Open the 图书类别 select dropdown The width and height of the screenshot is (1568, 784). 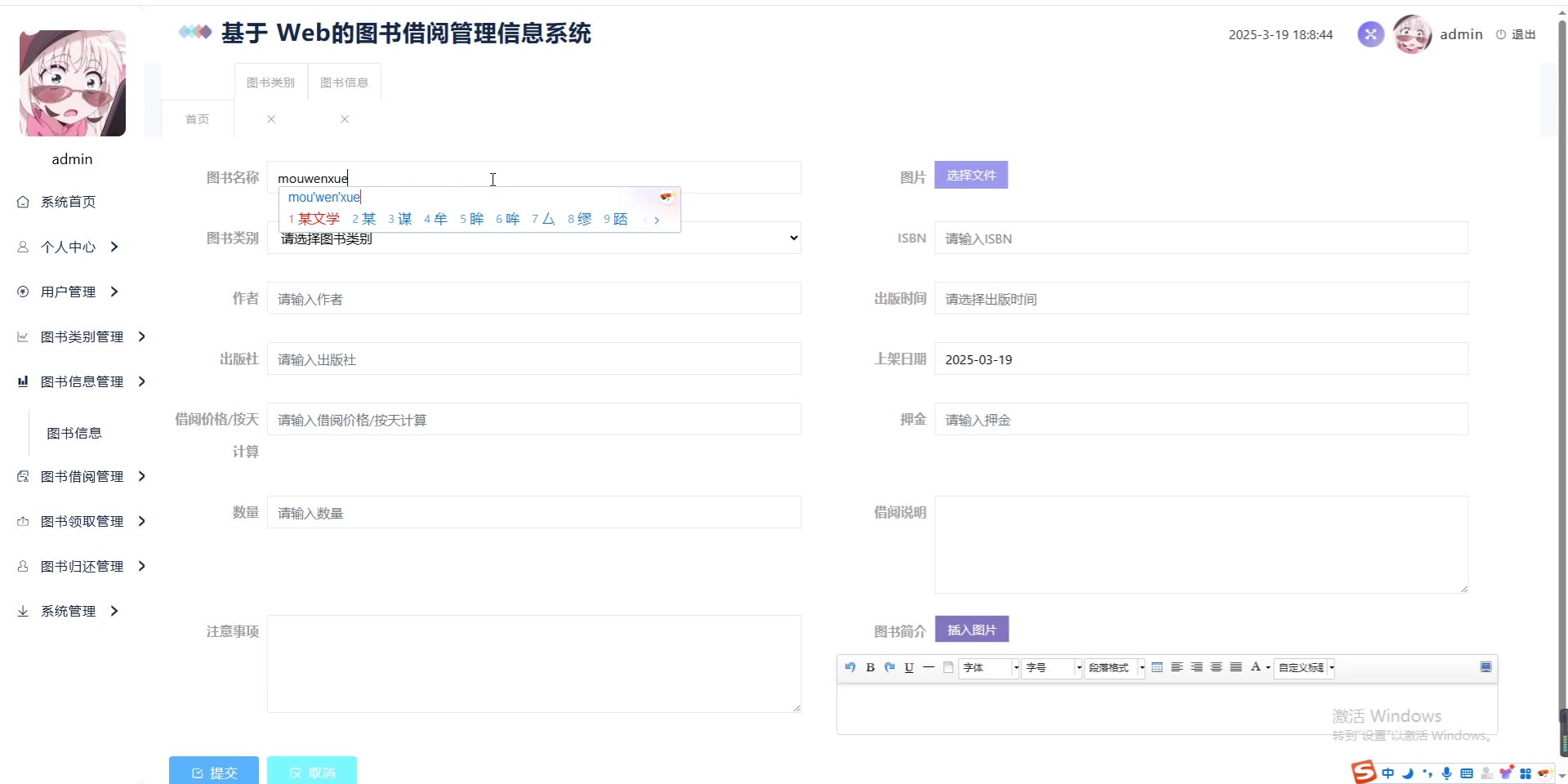click(x=534, y=238)
